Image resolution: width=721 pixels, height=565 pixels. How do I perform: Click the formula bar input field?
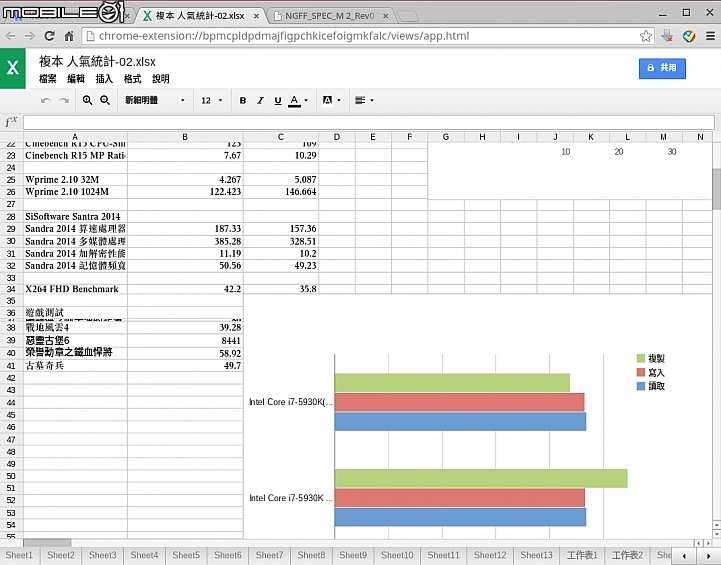coord(369,122)
